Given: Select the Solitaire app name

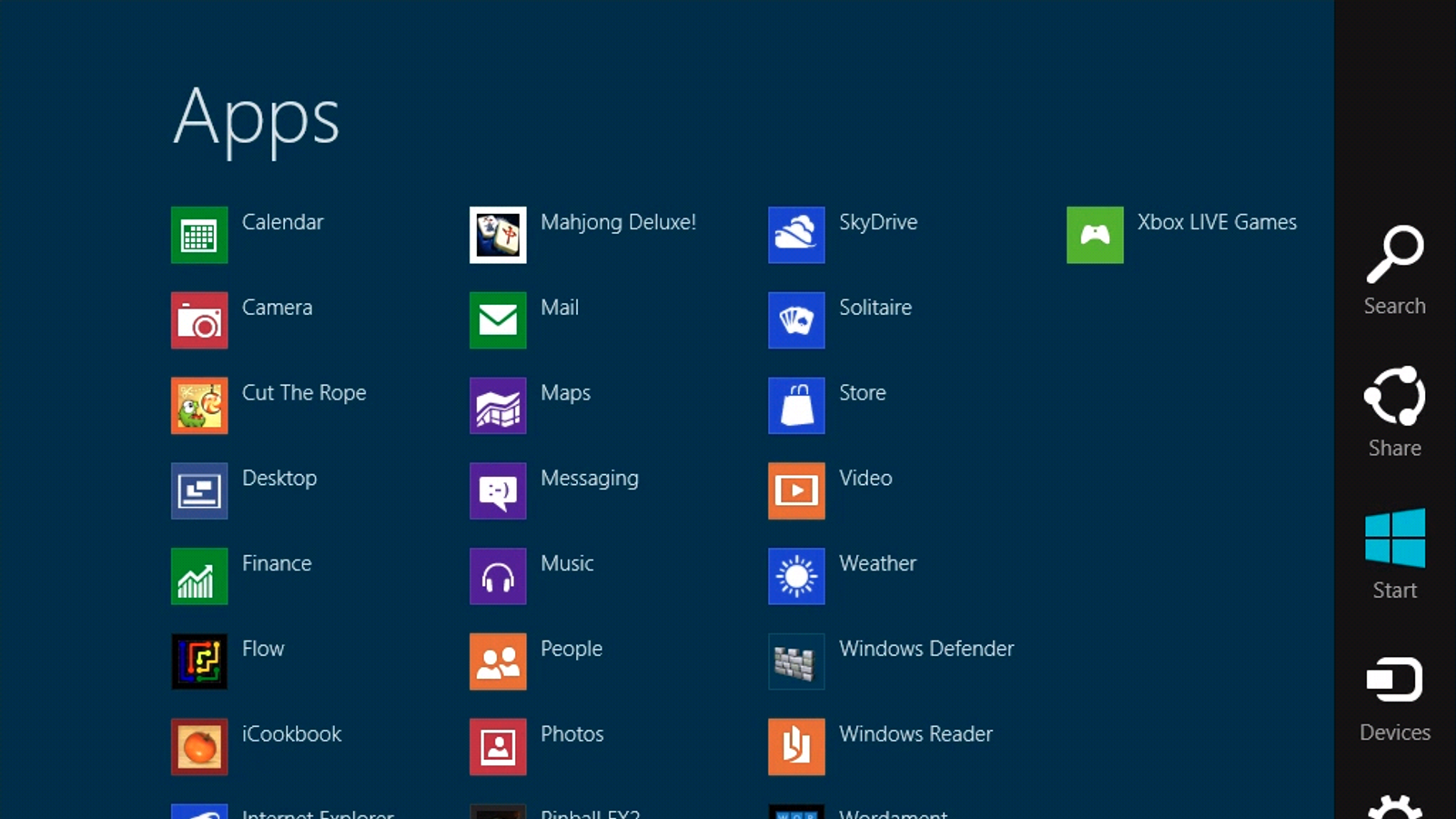Looking at the screenshot, I should (x=875, y=308).
